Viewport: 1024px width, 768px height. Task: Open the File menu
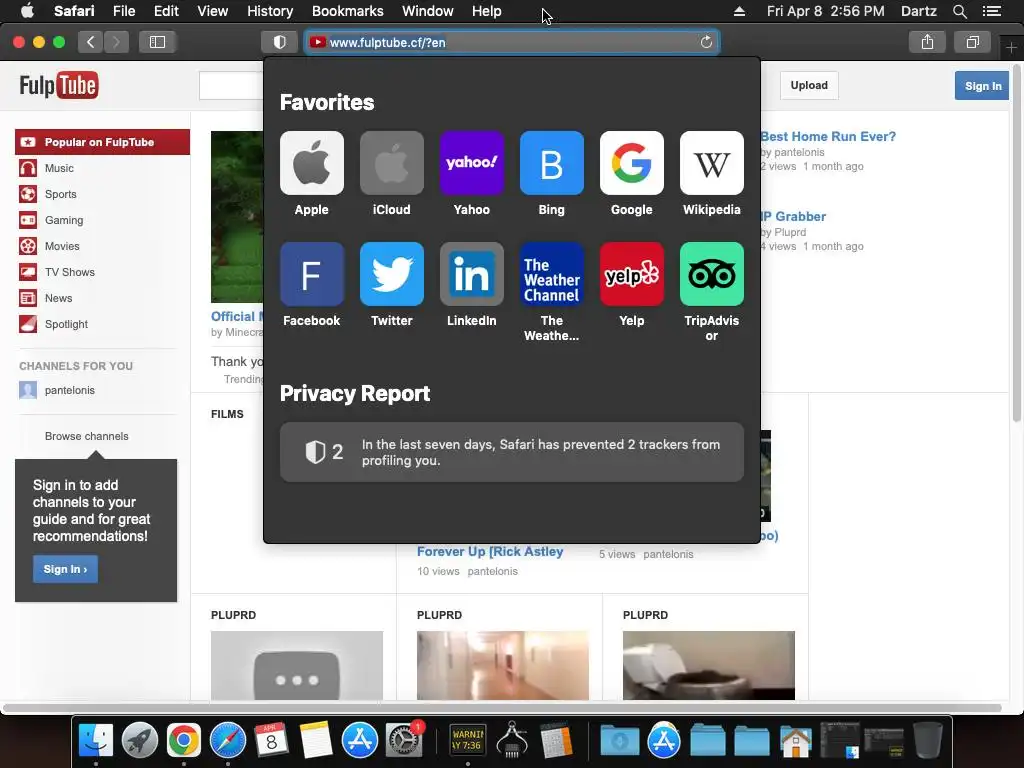[124, 11]
